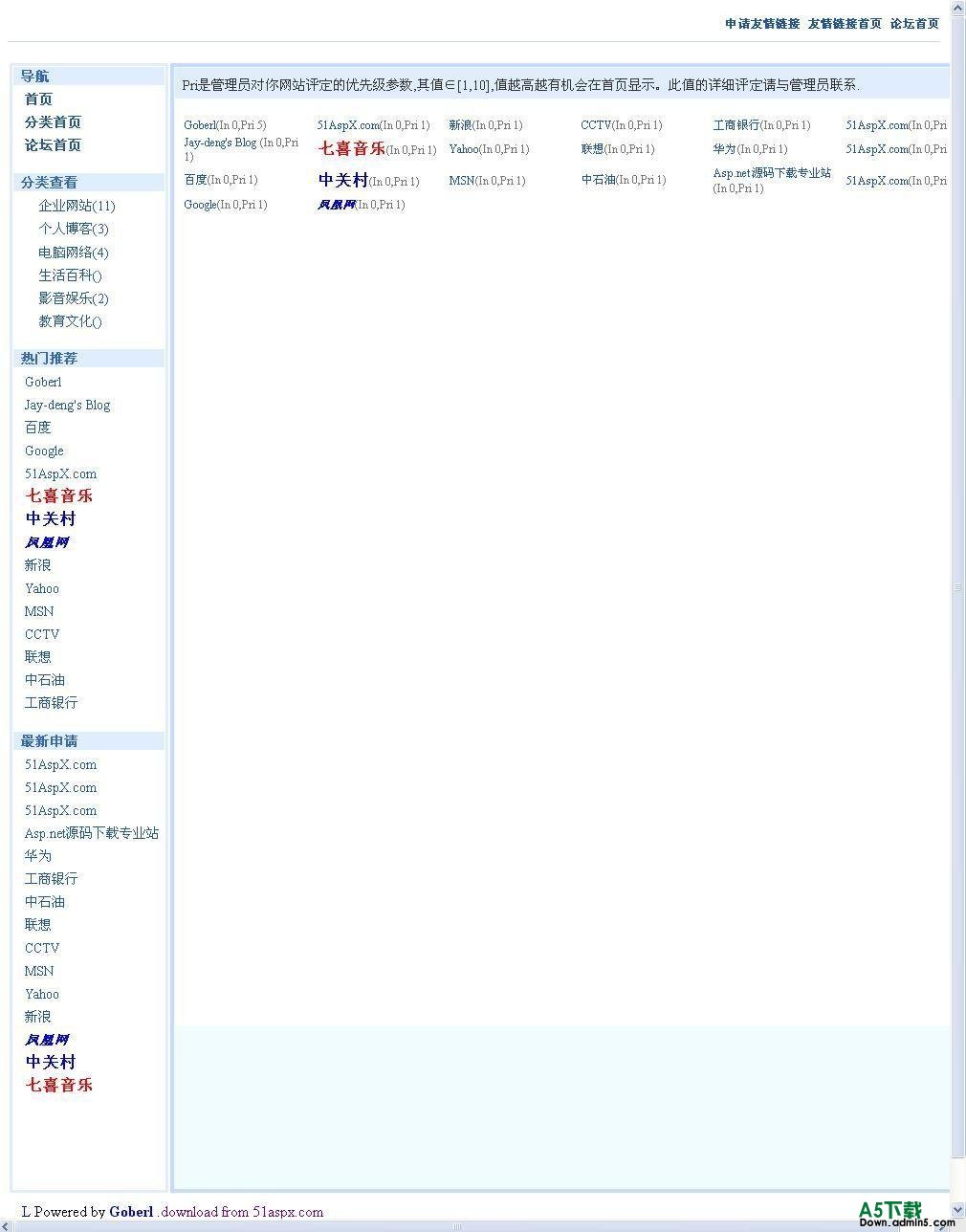The width and height of the screenshot is (966, 1232).
Task: Open red 七喜音乐 in 热门推荐 list
Action: 59,495
